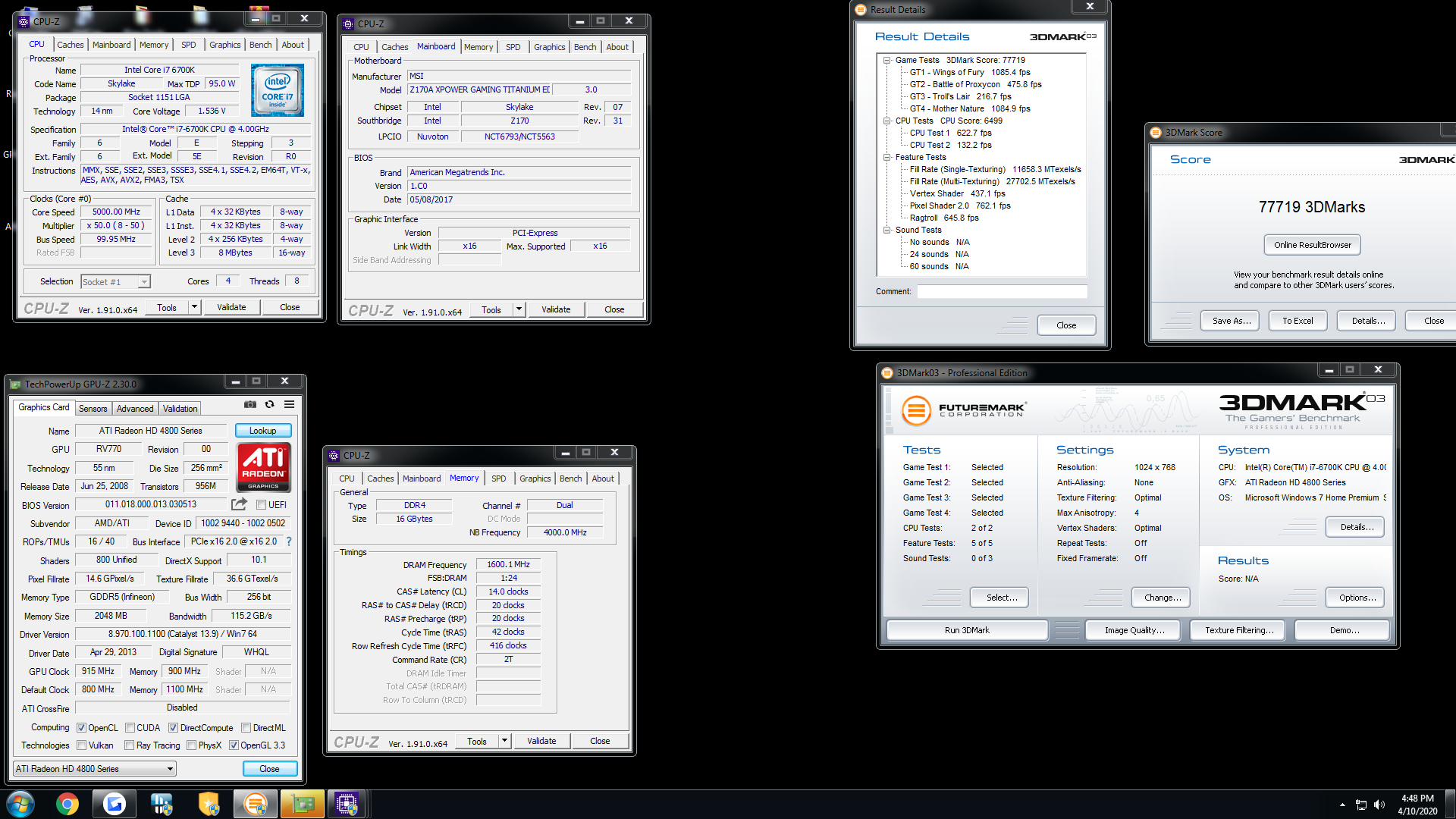Screen dimensions: 1456x819
Task: Collapse the Sound Tests tree node
Action: click(886, 230)
